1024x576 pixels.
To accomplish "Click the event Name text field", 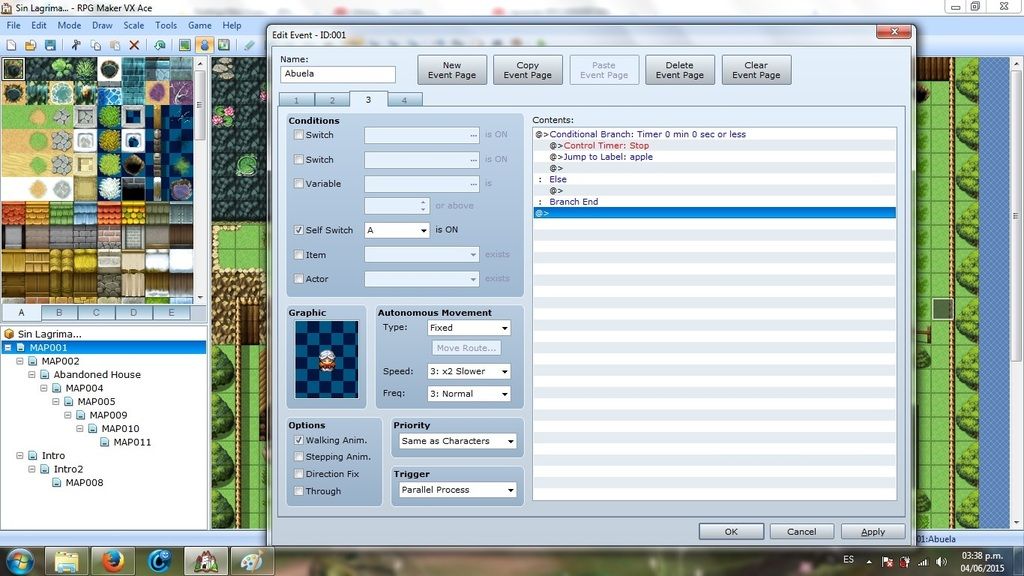I will pos(338,74).
